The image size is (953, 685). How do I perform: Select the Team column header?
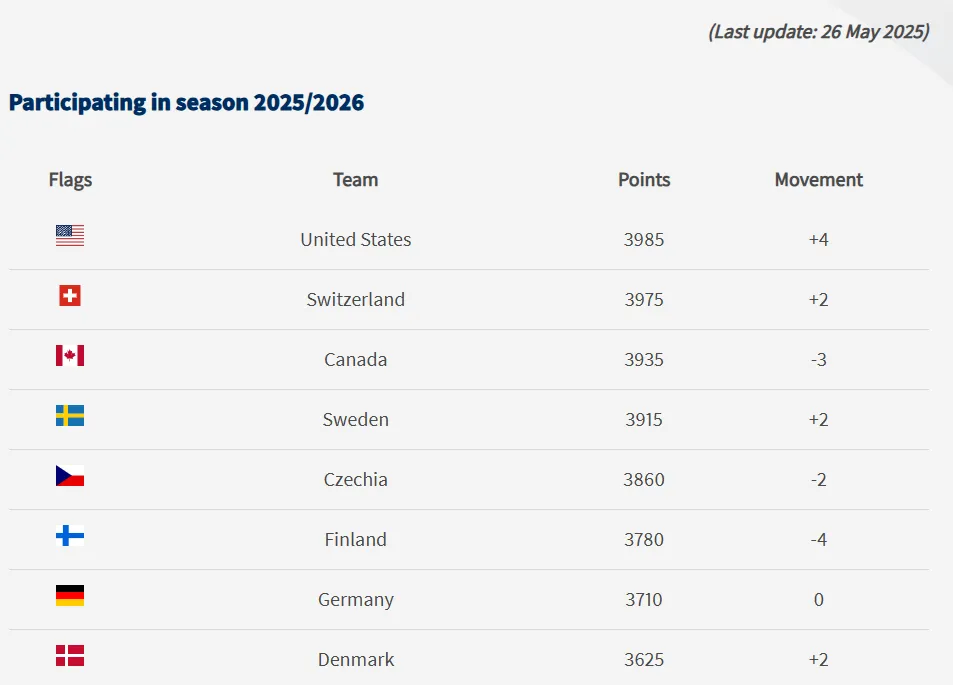point(356,180)
